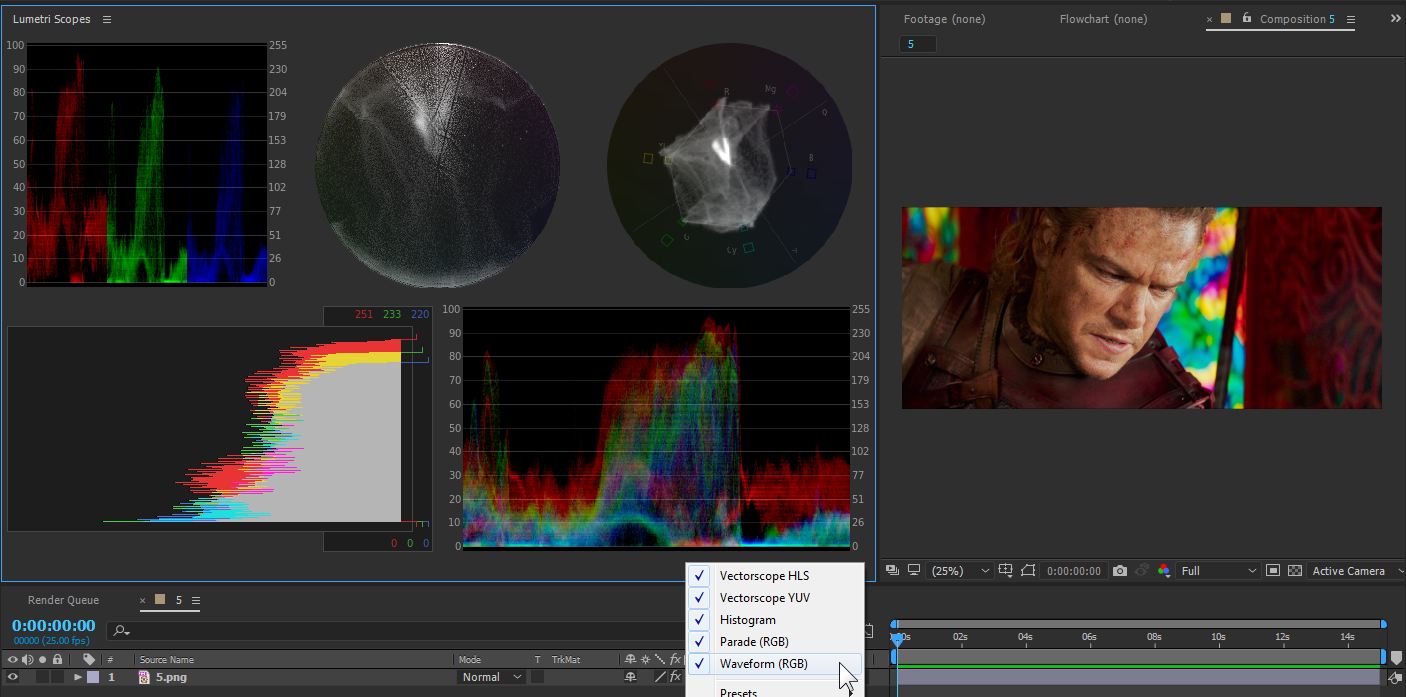Screen dimensions: 1406x697
Task: Hide the 5.png layer with eye toggle
Action: (13, 677)
